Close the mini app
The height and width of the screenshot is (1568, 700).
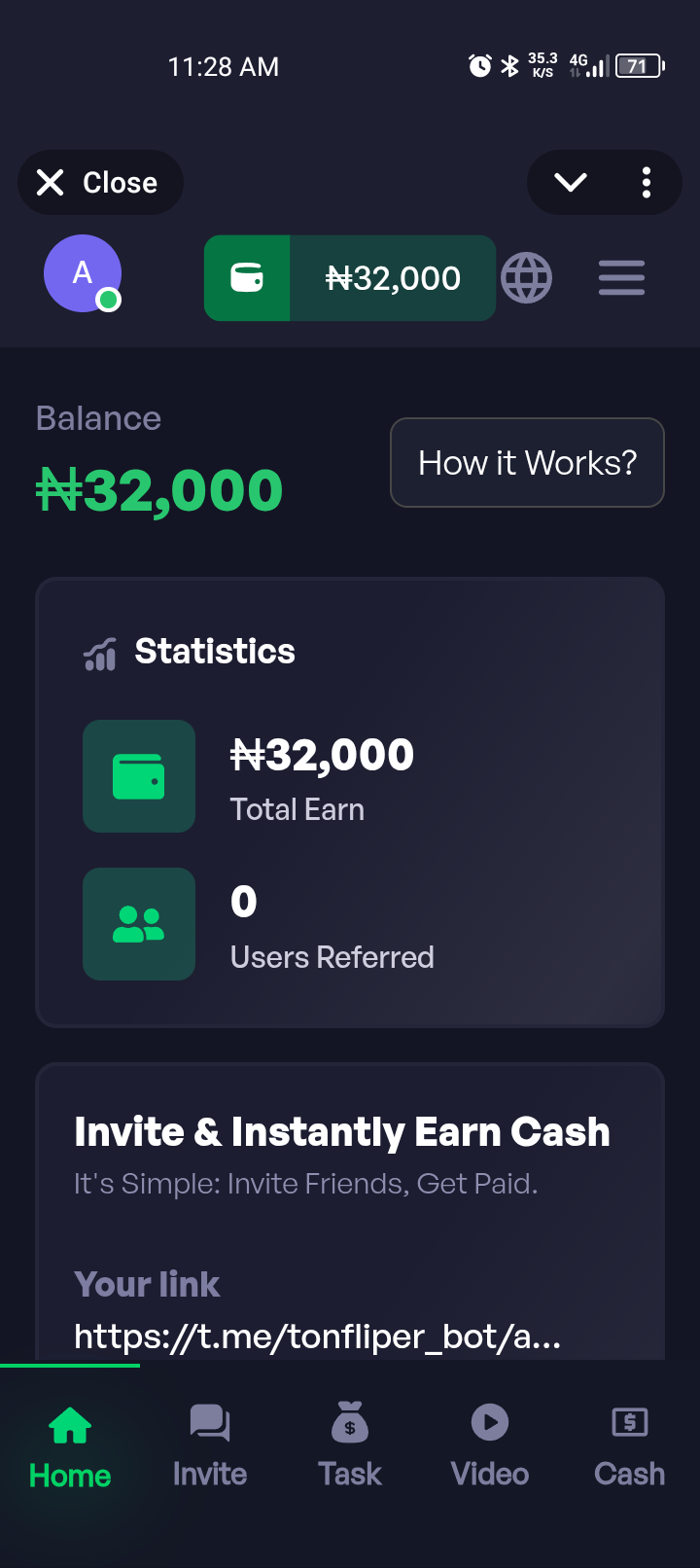[x=99, y=183]
